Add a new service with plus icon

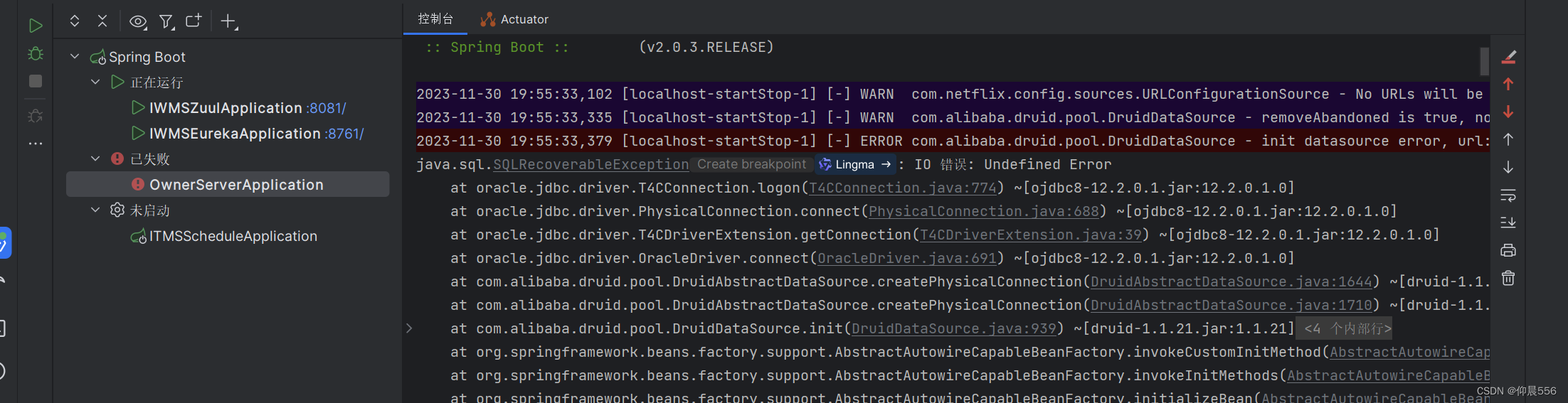(228, 22)
